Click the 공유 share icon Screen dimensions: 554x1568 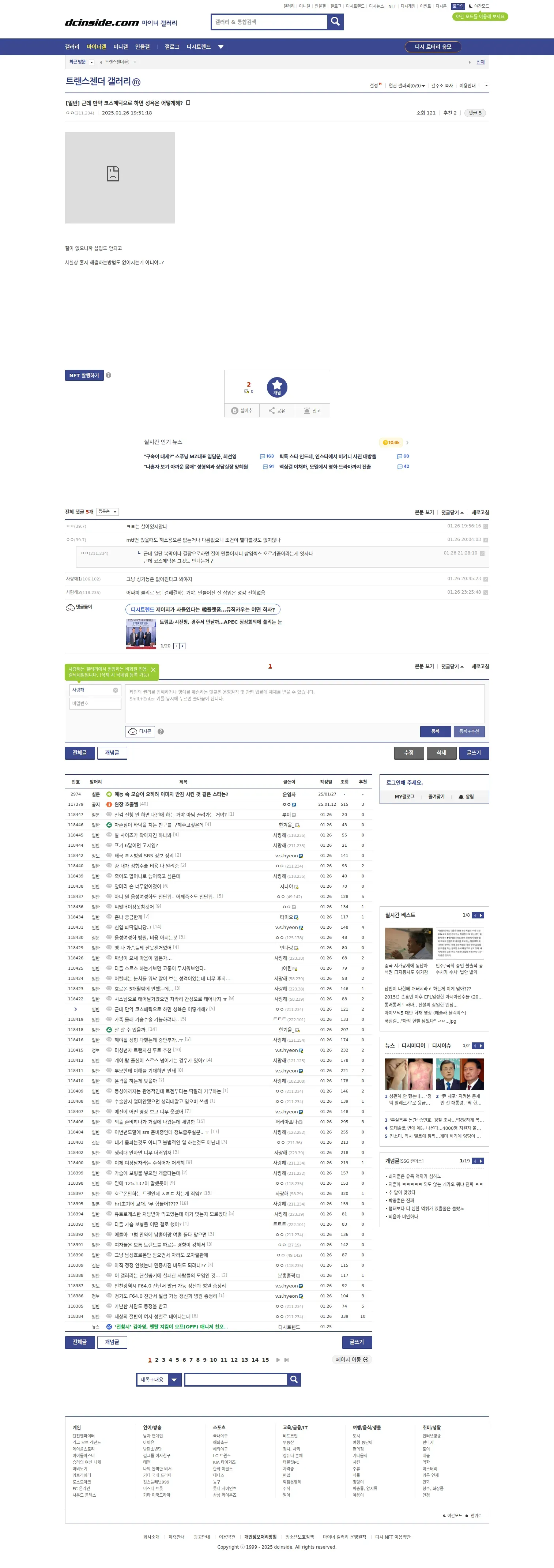(277, 411)
